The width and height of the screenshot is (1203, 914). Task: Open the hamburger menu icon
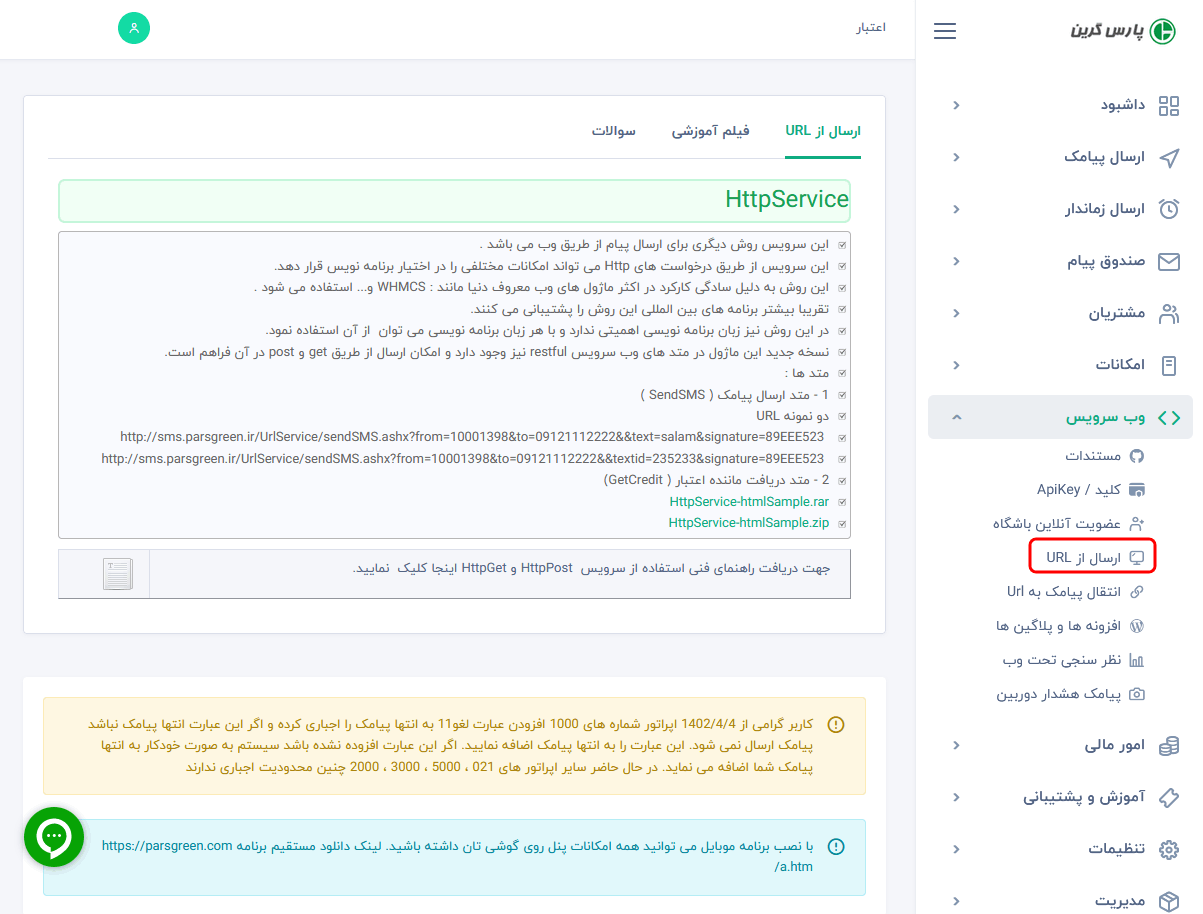pyautogui.click(x=944, y=31)
